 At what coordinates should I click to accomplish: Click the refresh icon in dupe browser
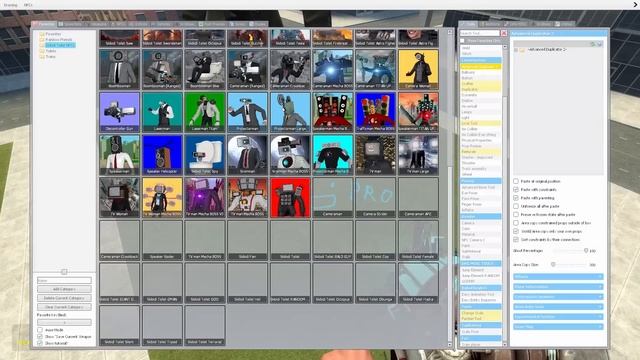(593, 44)
